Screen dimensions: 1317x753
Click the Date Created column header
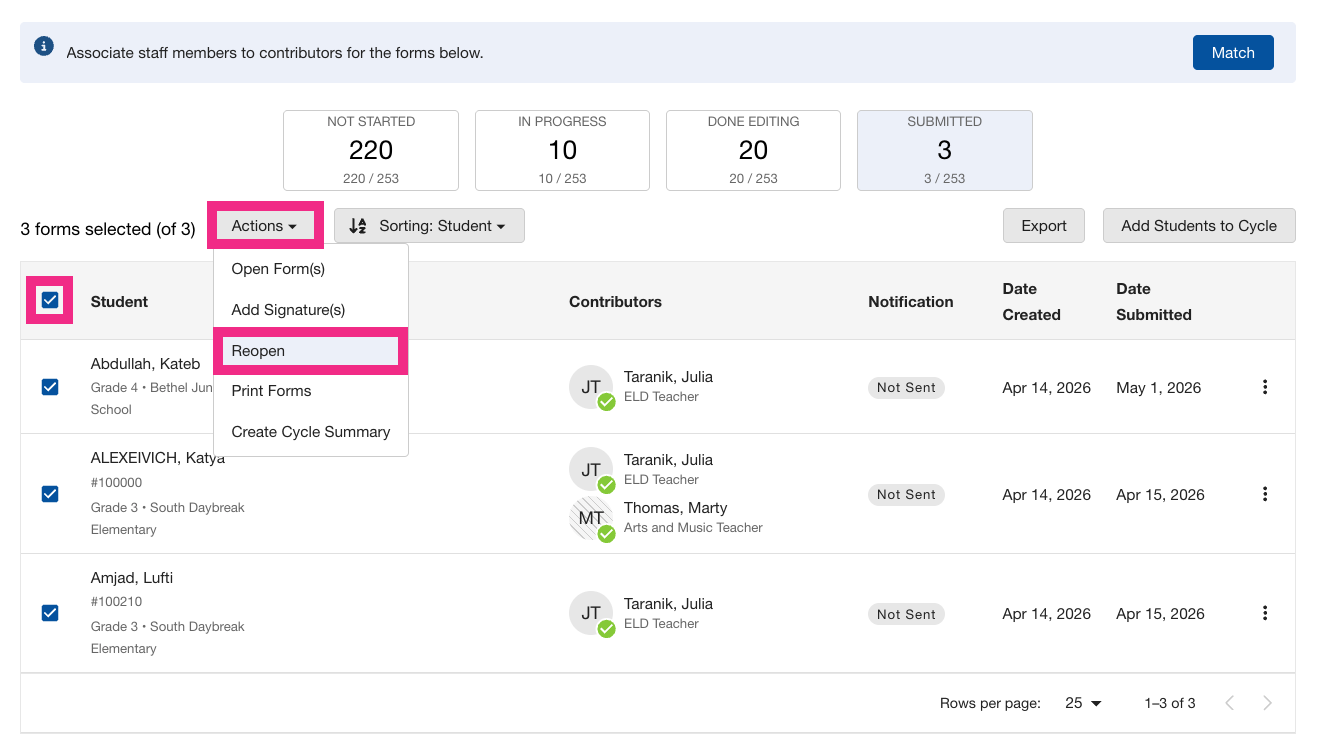point(1031,302)
